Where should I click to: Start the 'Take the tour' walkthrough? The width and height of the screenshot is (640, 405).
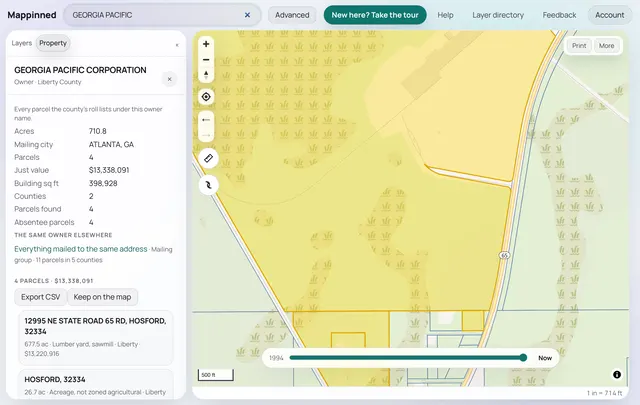point(375,15)
